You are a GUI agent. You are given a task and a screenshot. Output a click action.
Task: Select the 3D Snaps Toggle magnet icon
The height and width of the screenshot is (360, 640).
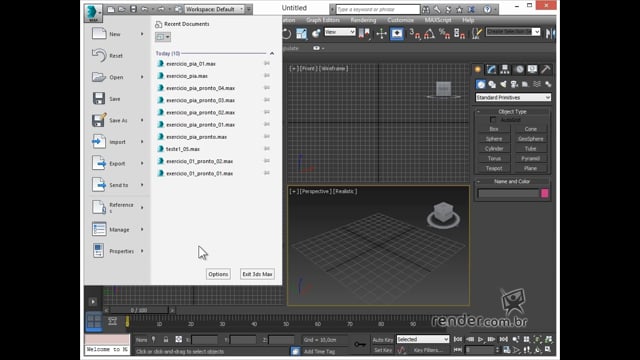tap(414, 33)
